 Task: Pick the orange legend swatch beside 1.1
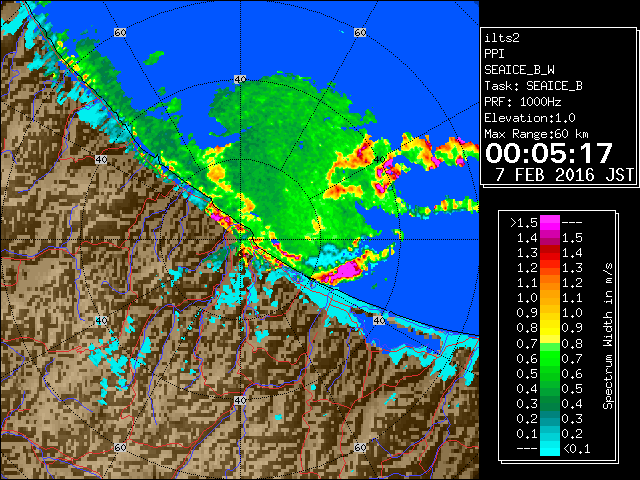550,283
